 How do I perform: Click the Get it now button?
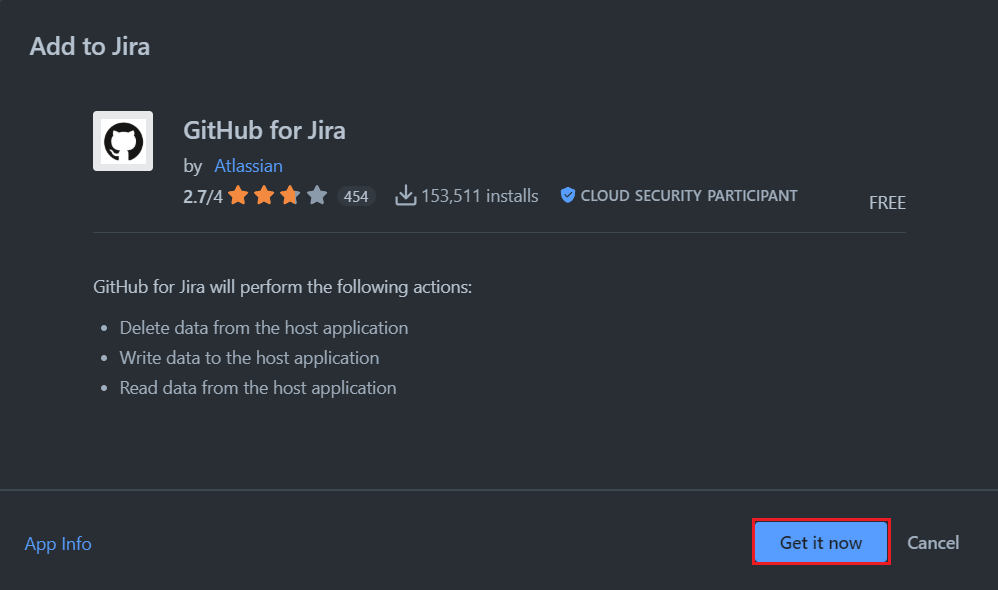pyautogui.click(x=821, y=542)
